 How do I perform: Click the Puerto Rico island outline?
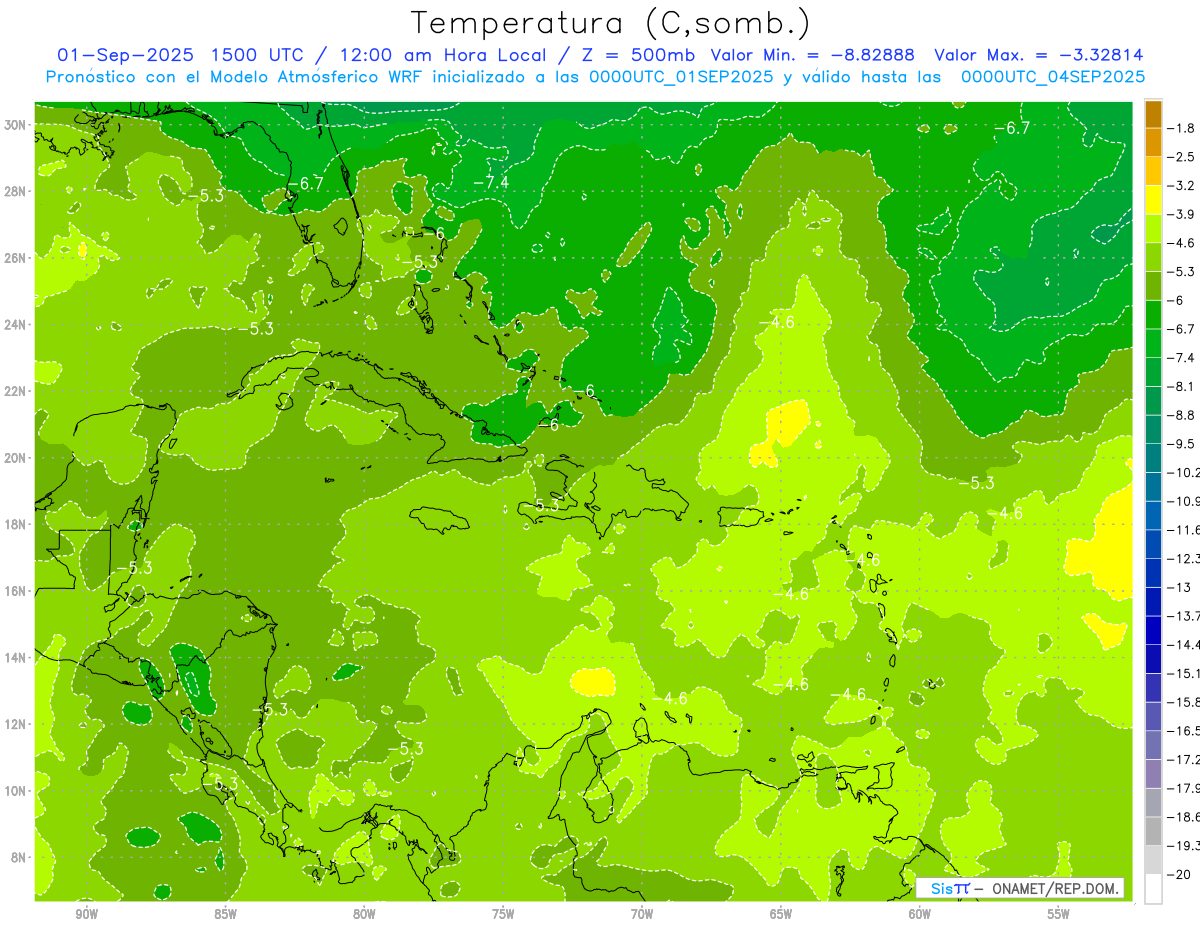tap(740, 516)
